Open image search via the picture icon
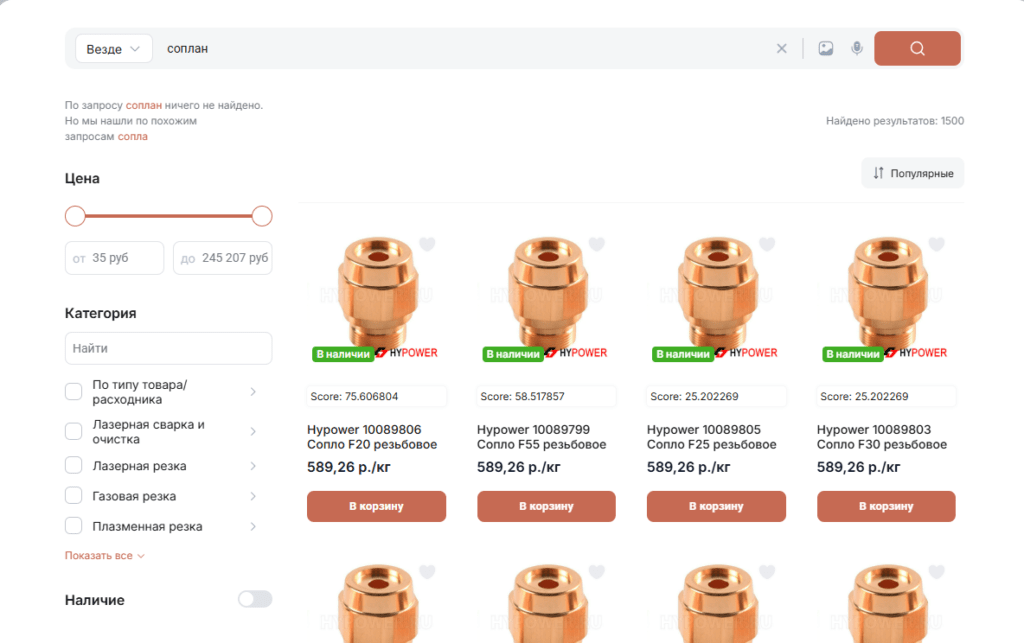Image resolution: width=1024 pixels, height=643 pixels. click(825, 48)
